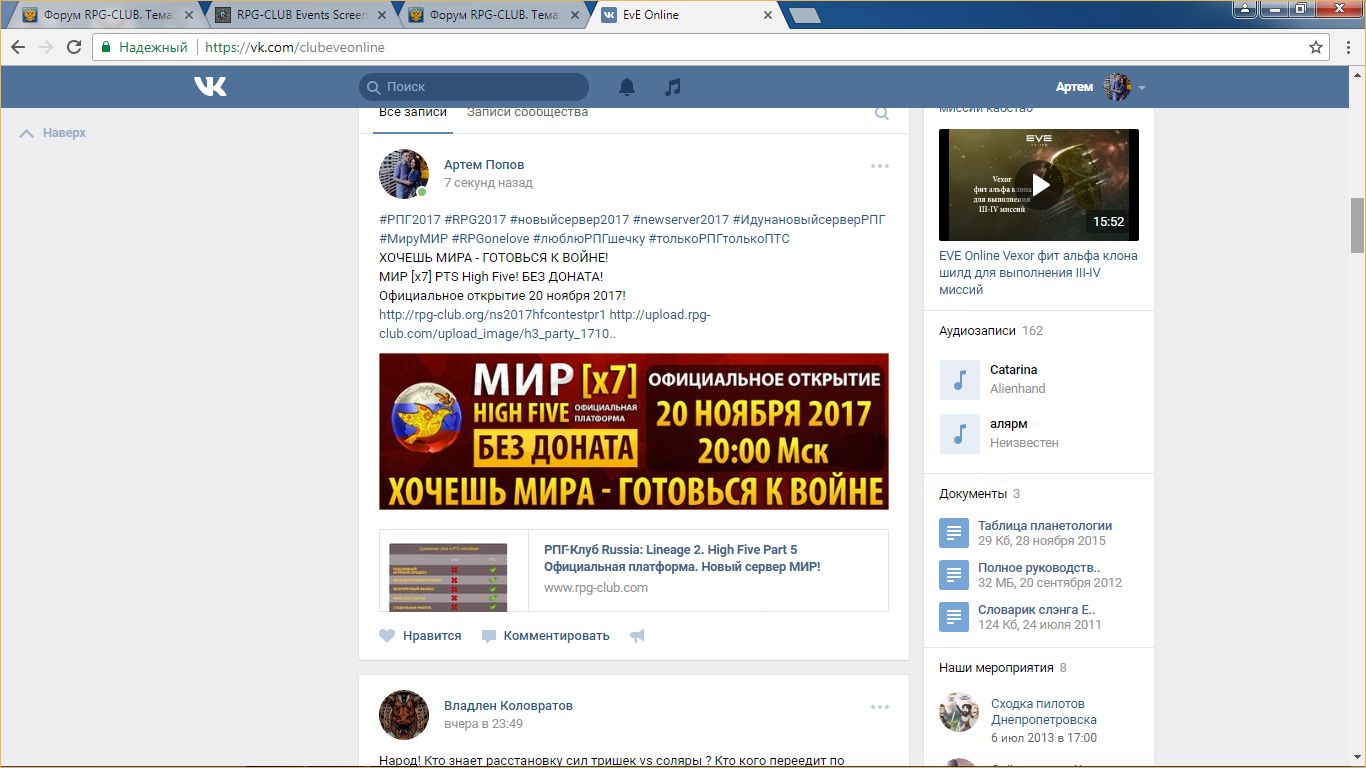Switch to the Записи сообщества tab
Screen dimensions: 1366x768
pyautogui.click(x=527, y=112)
